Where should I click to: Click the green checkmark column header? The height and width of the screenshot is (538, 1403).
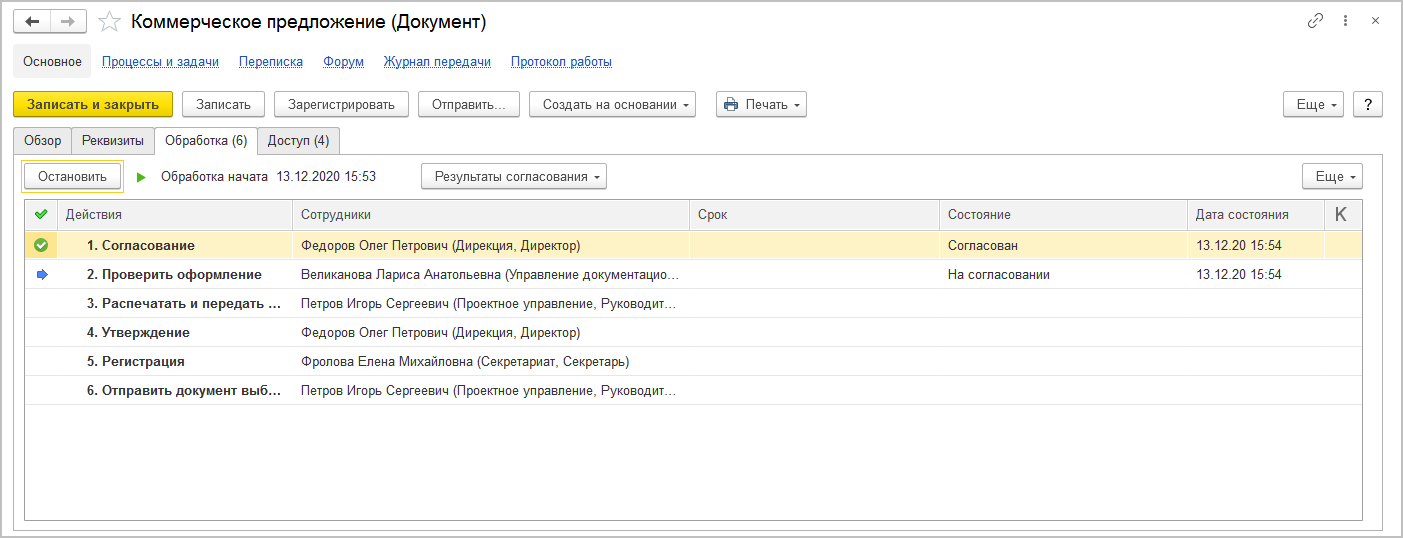(40, 214)
